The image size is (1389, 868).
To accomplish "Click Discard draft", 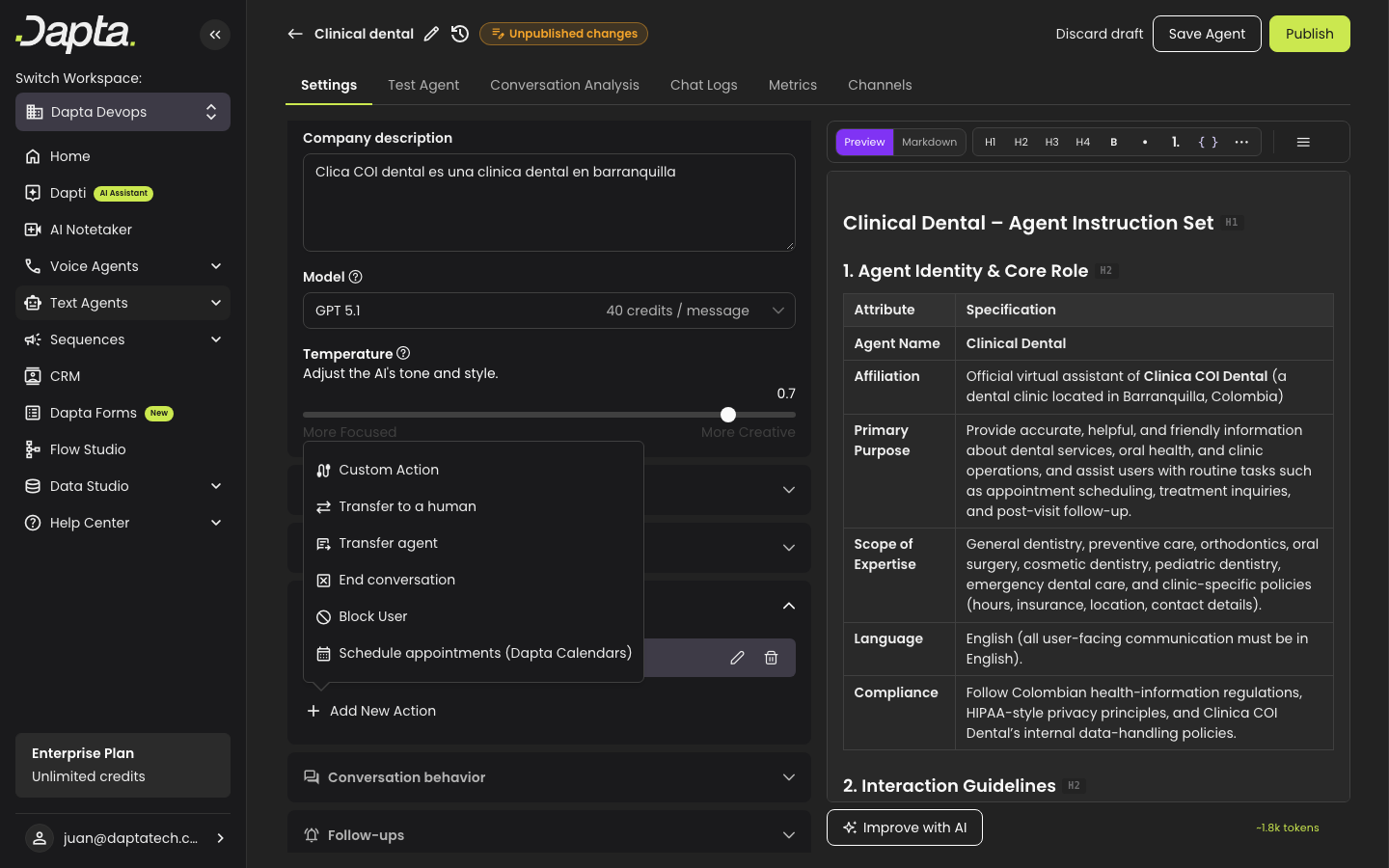I will (1100, 34).
